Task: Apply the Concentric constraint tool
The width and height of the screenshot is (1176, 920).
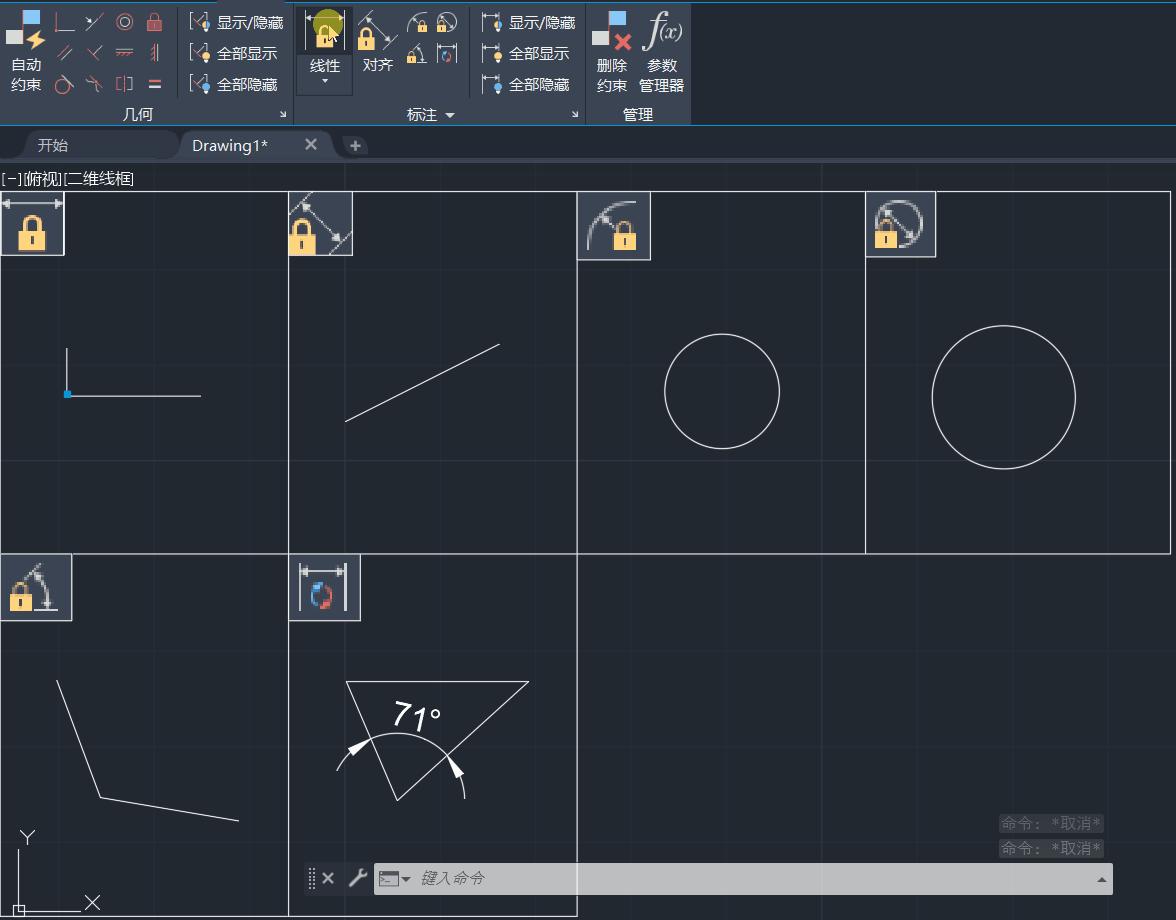Action: click(x=125, y=22)
